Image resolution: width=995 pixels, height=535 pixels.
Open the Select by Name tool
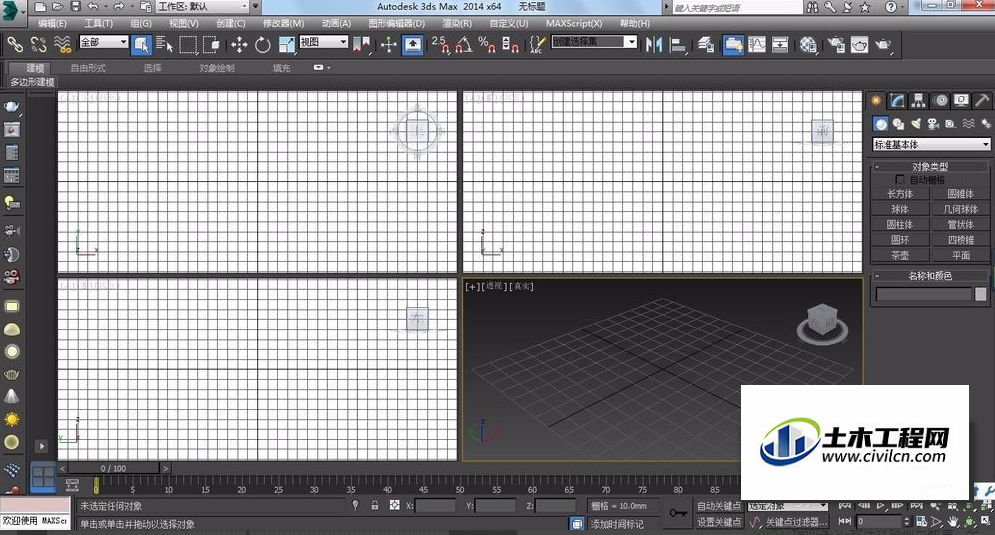[164, 44]
